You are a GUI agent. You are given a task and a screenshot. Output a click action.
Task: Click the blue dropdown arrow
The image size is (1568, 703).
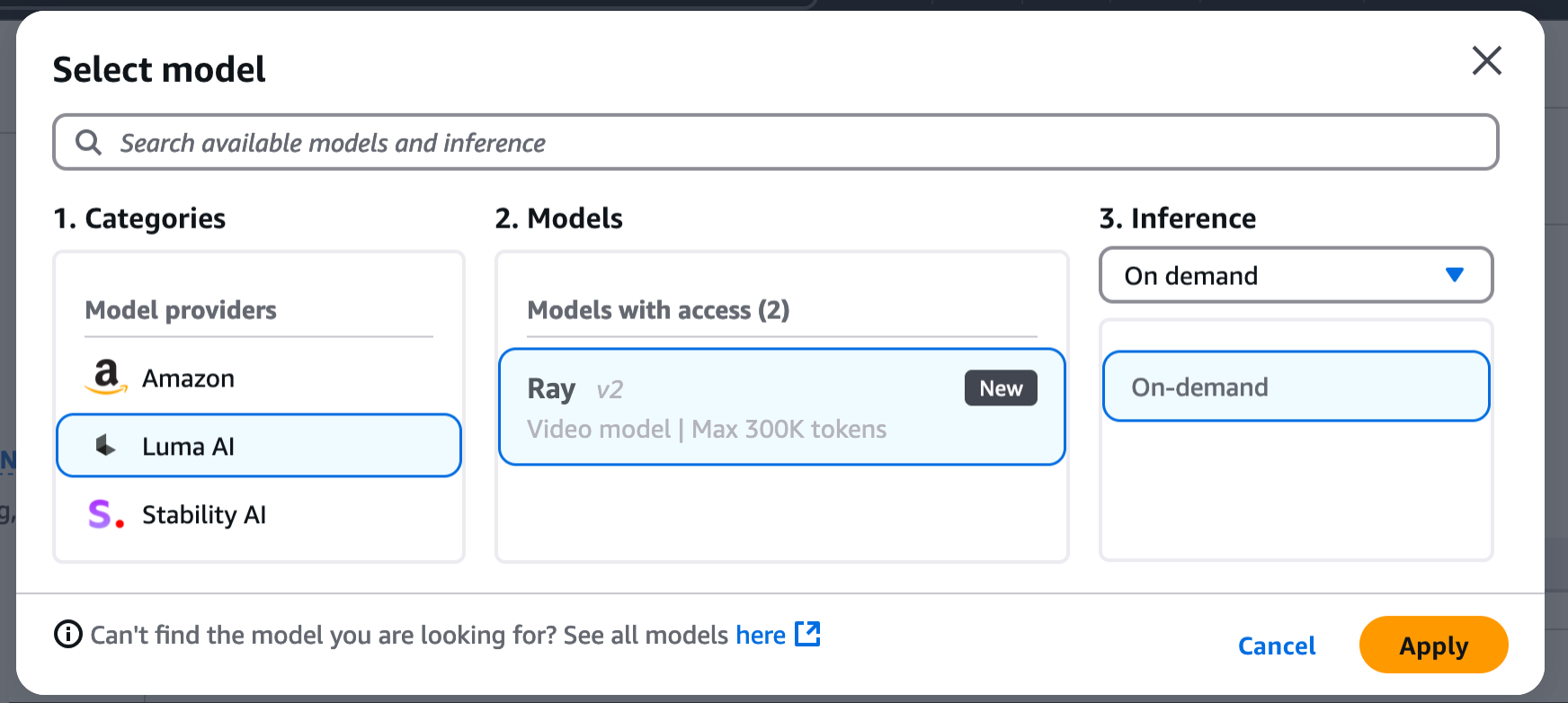(1454, 275)
